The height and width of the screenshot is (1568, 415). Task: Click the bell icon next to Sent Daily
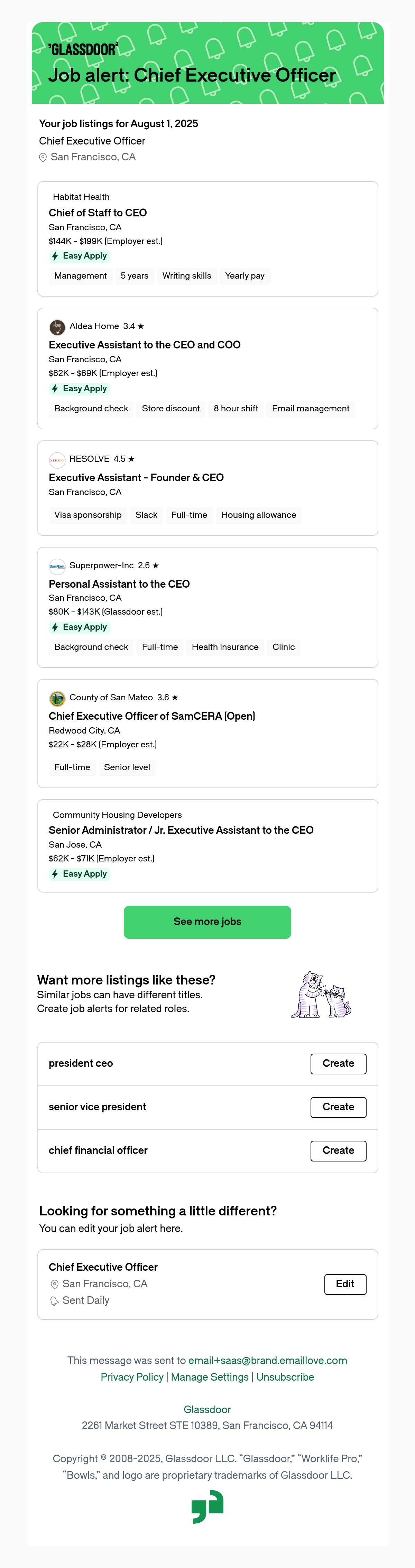click(x=54, y=1301)
